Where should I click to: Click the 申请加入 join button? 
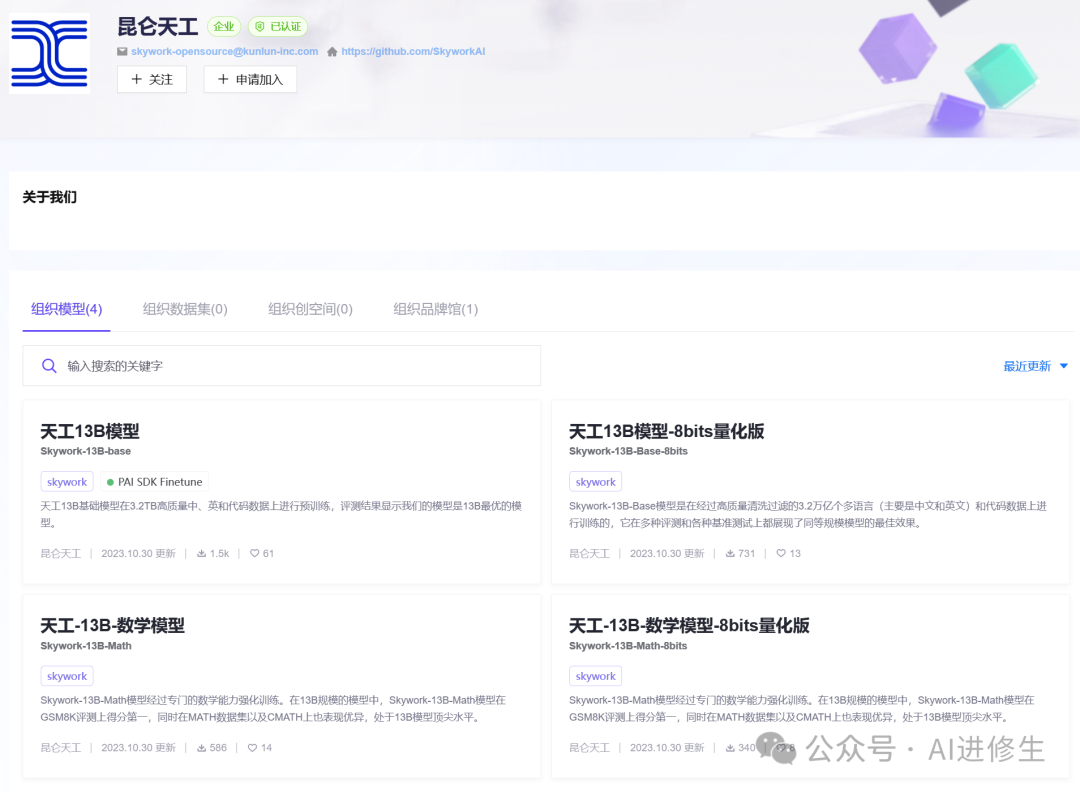tap(250, 79)
